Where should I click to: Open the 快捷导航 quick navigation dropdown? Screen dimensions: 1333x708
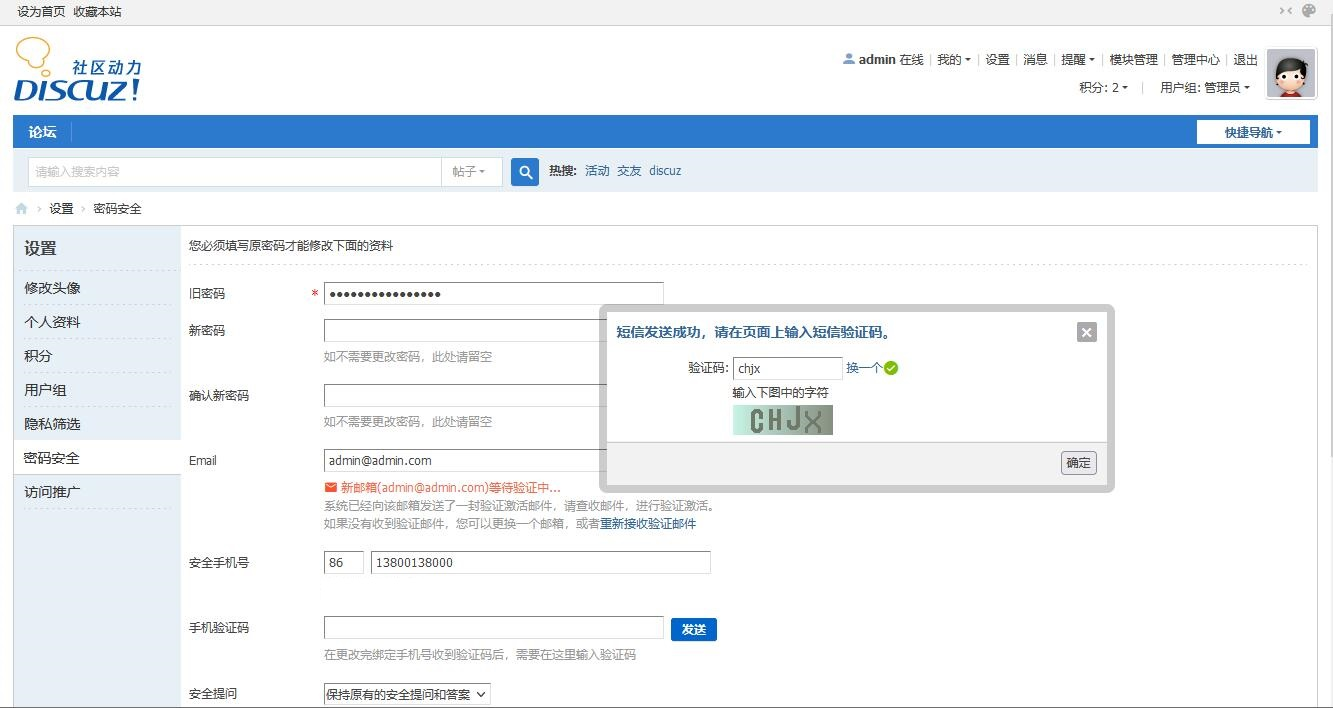click(1253, 132)
